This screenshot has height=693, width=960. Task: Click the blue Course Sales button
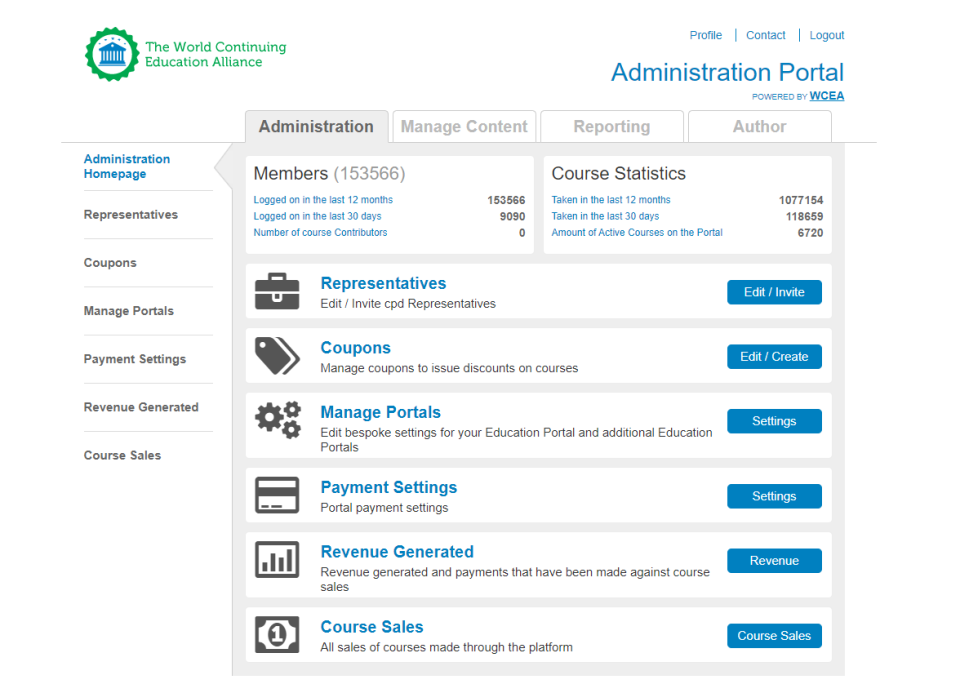click(774, 636)
